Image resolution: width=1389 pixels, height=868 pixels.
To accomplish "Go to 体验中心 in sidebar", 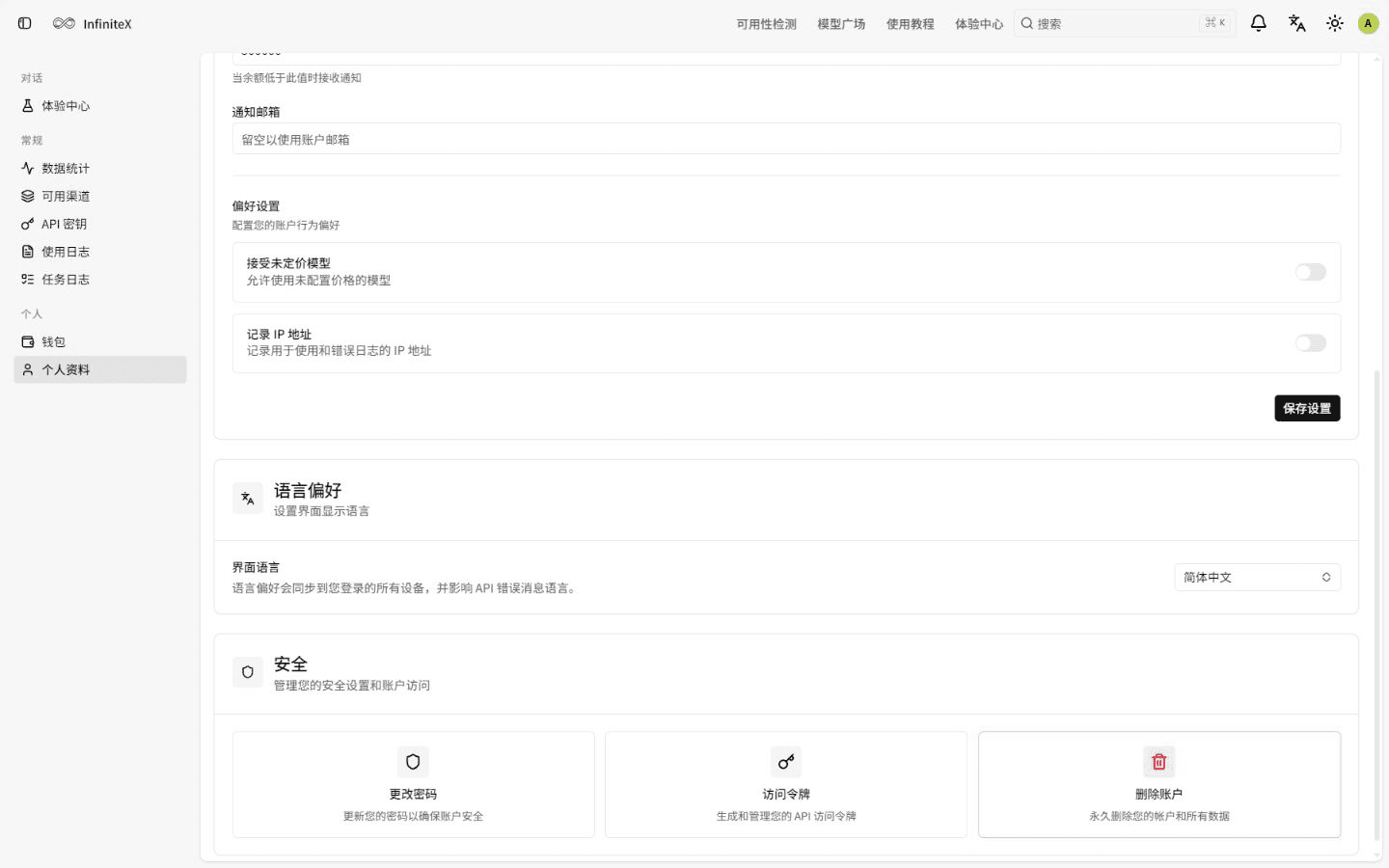I will [100, 106].
